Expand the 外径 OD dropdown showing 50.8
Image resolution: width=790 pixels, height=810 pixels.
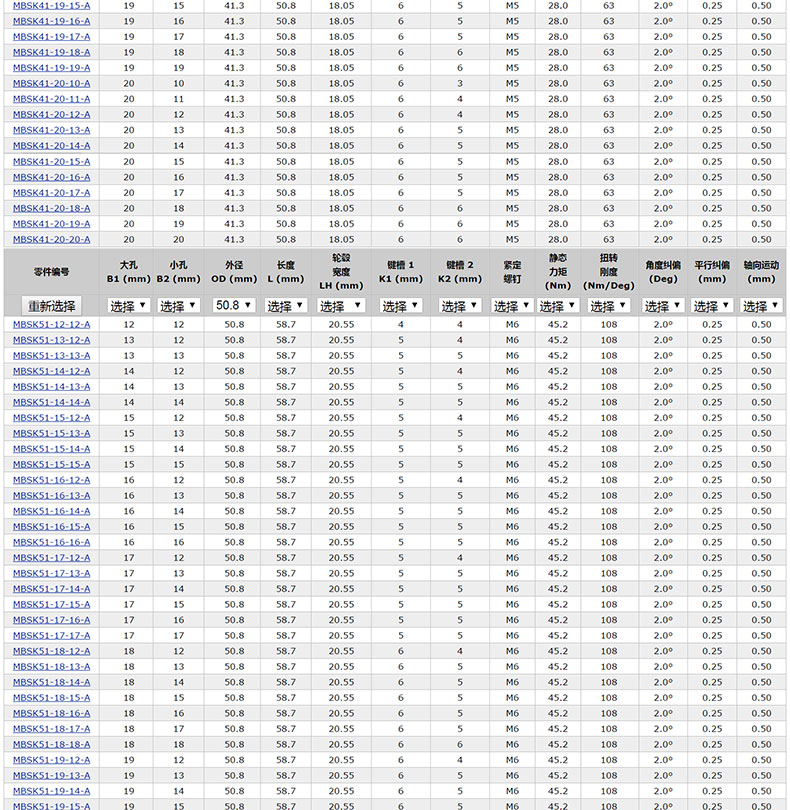click(x=234, y=306)
